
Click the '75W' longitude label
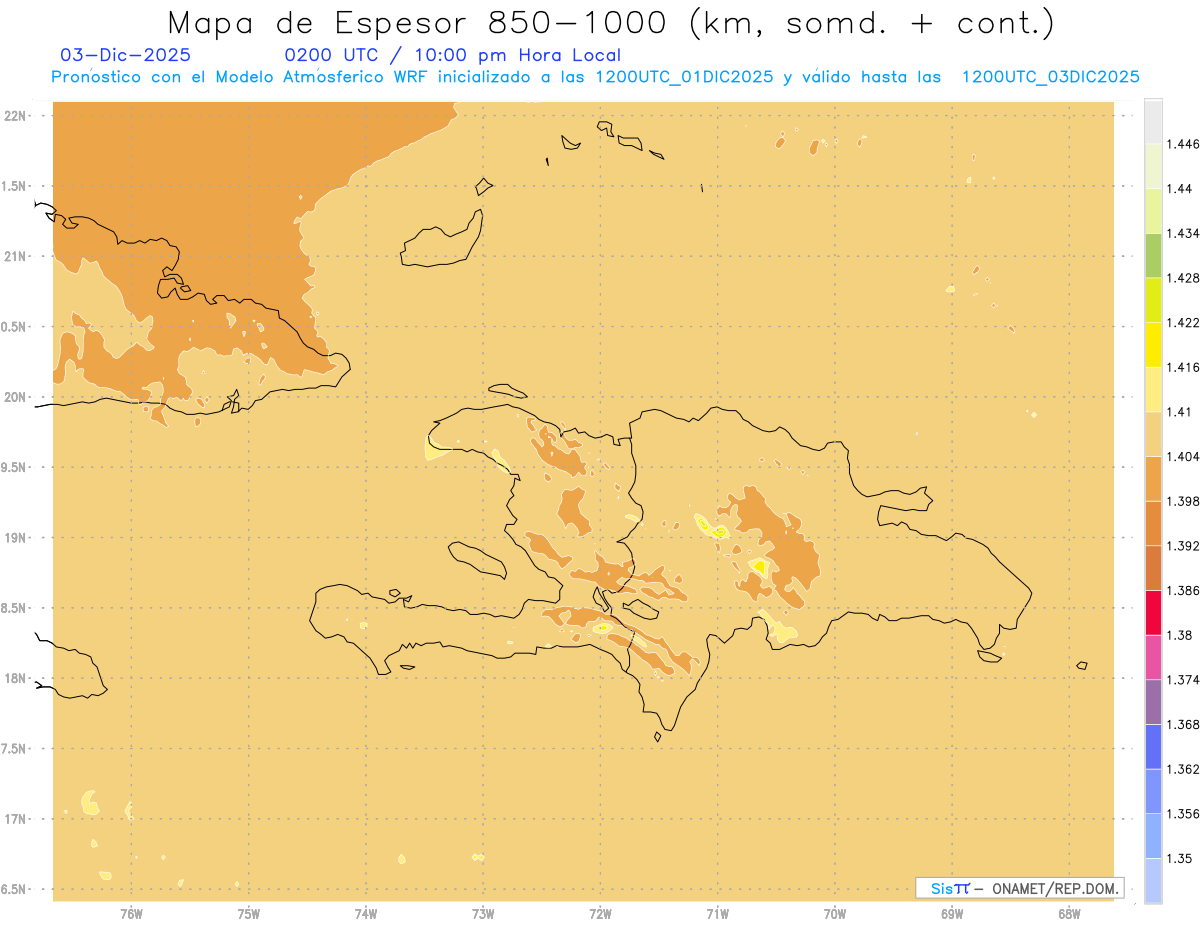248,913
